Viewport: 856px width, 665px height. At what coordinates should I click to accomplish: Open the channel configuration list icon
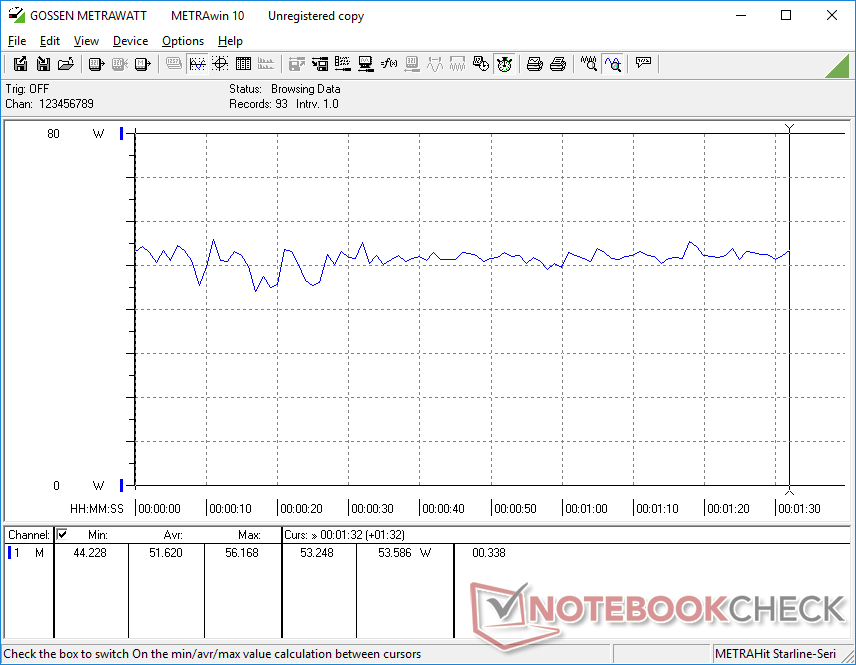[343, 64]
